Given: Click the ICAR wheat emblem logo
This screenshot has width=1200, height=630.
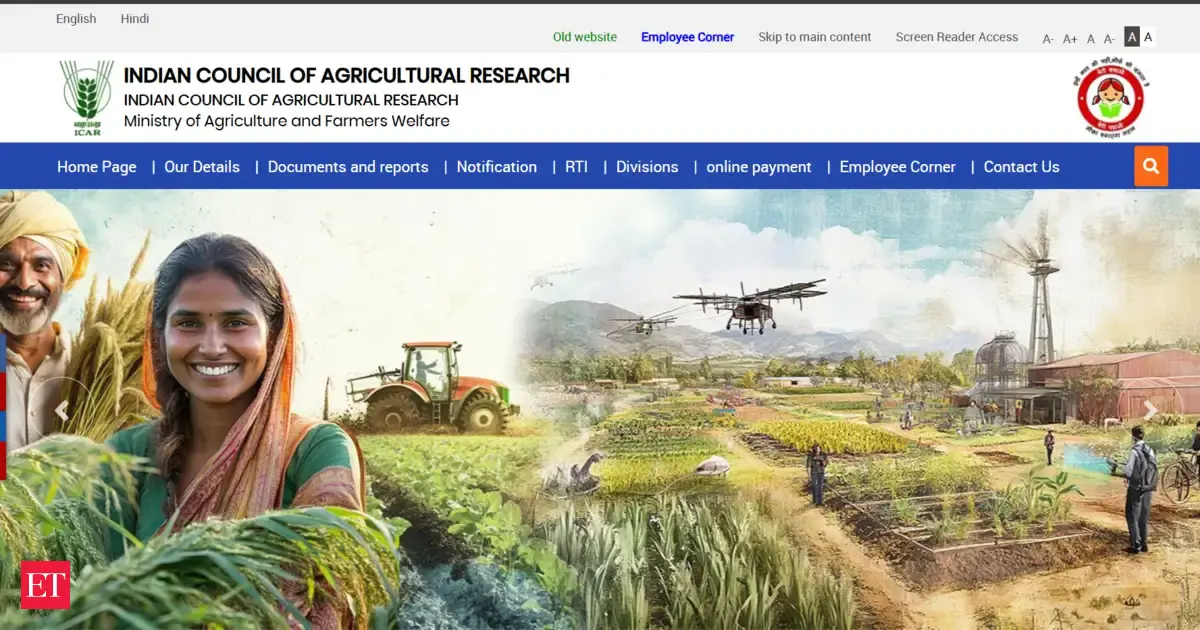Looking at the screenshot, I should [87, 98].
